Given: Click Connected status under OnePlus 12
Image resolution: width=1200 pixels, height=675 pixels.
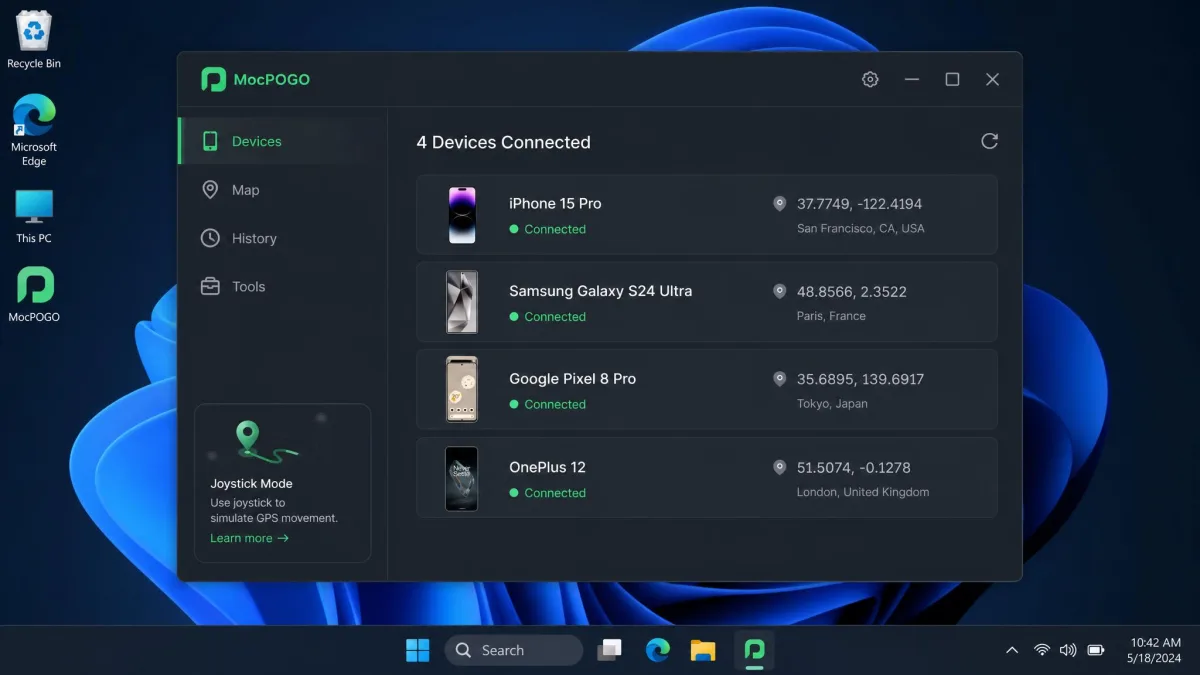Looking at the screenshot, I should click(548, 492).
